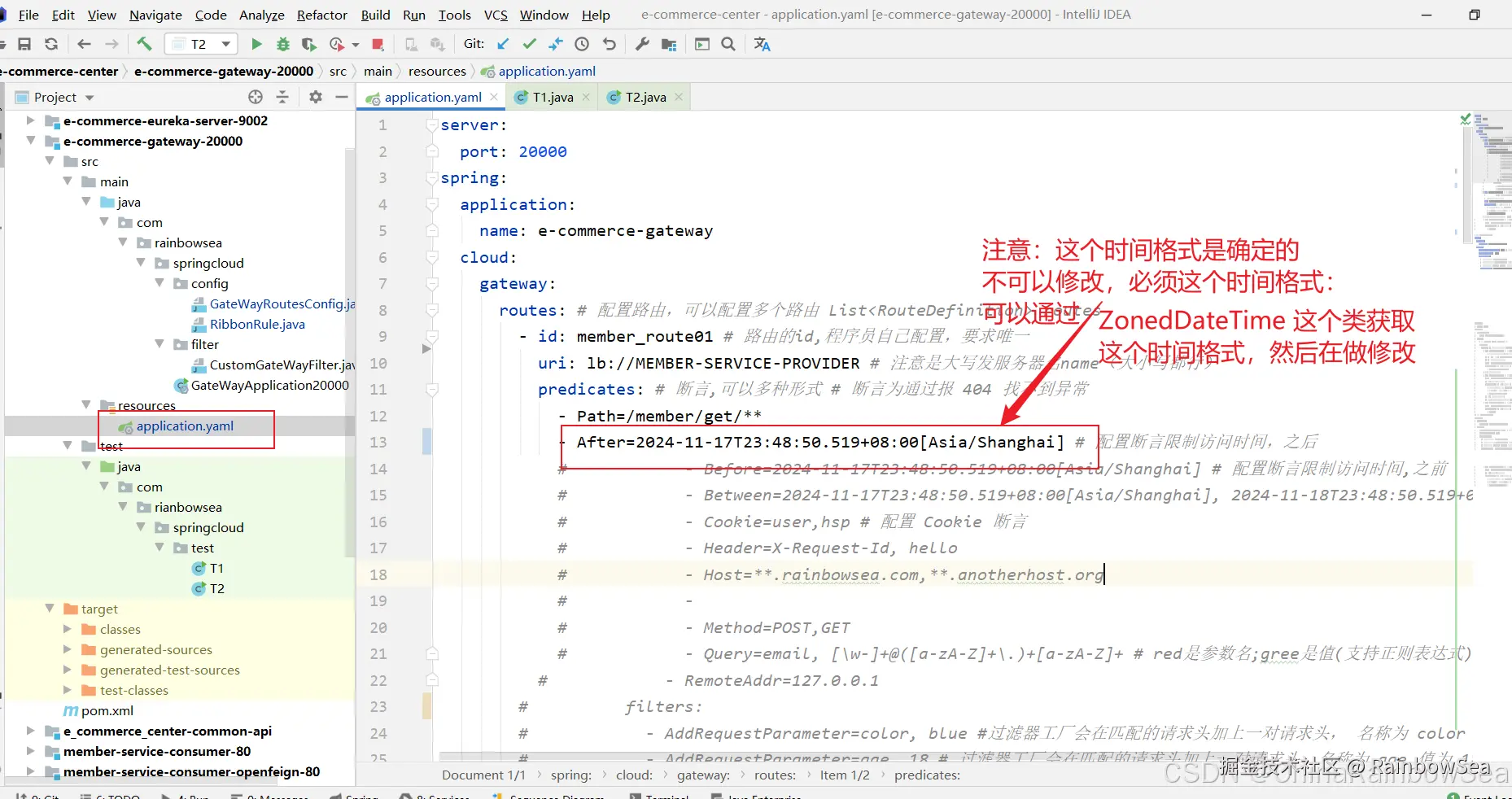Screen dimensions: 1512x799
Task: Open the VCS menu
Action: [496, 15]
